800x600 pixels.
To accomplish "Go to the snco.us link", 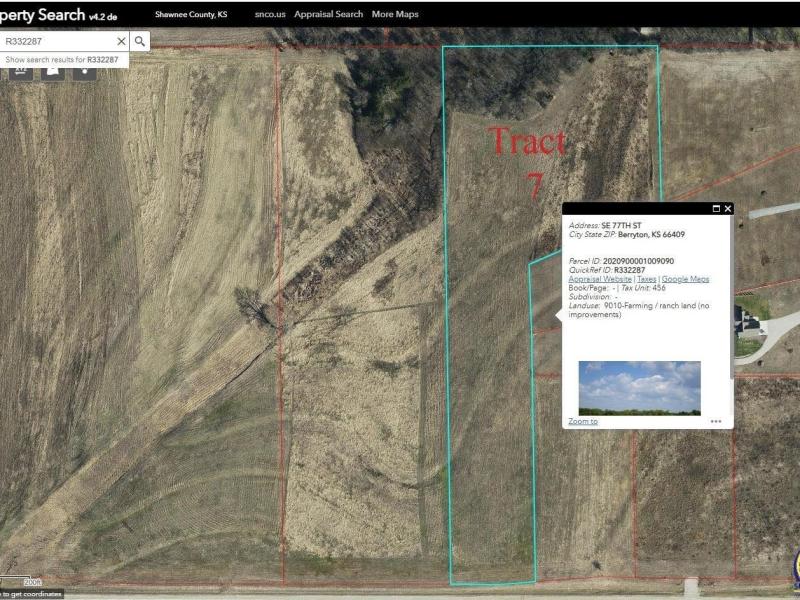I will (268, 15).
